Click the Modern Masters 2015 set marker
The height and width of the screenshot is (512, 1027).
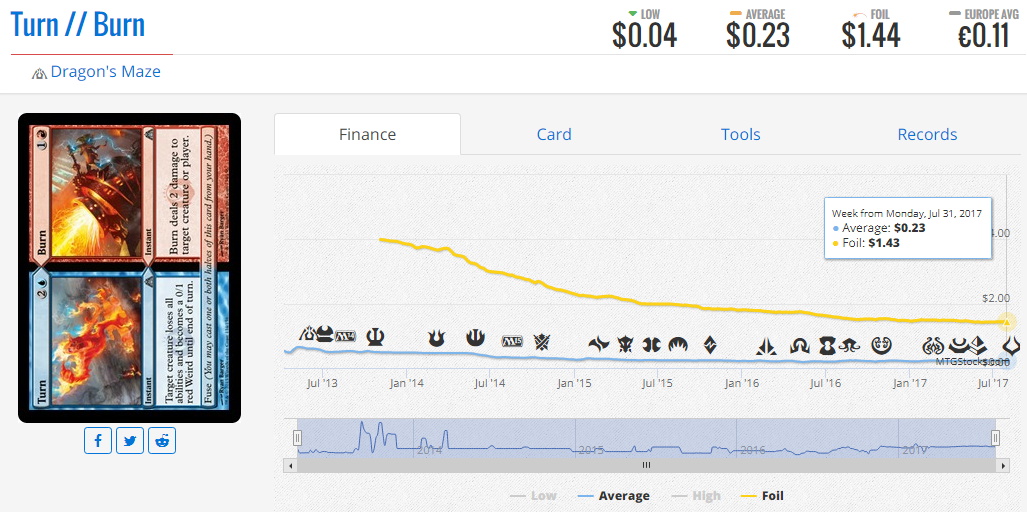click(x=652, y=344)
